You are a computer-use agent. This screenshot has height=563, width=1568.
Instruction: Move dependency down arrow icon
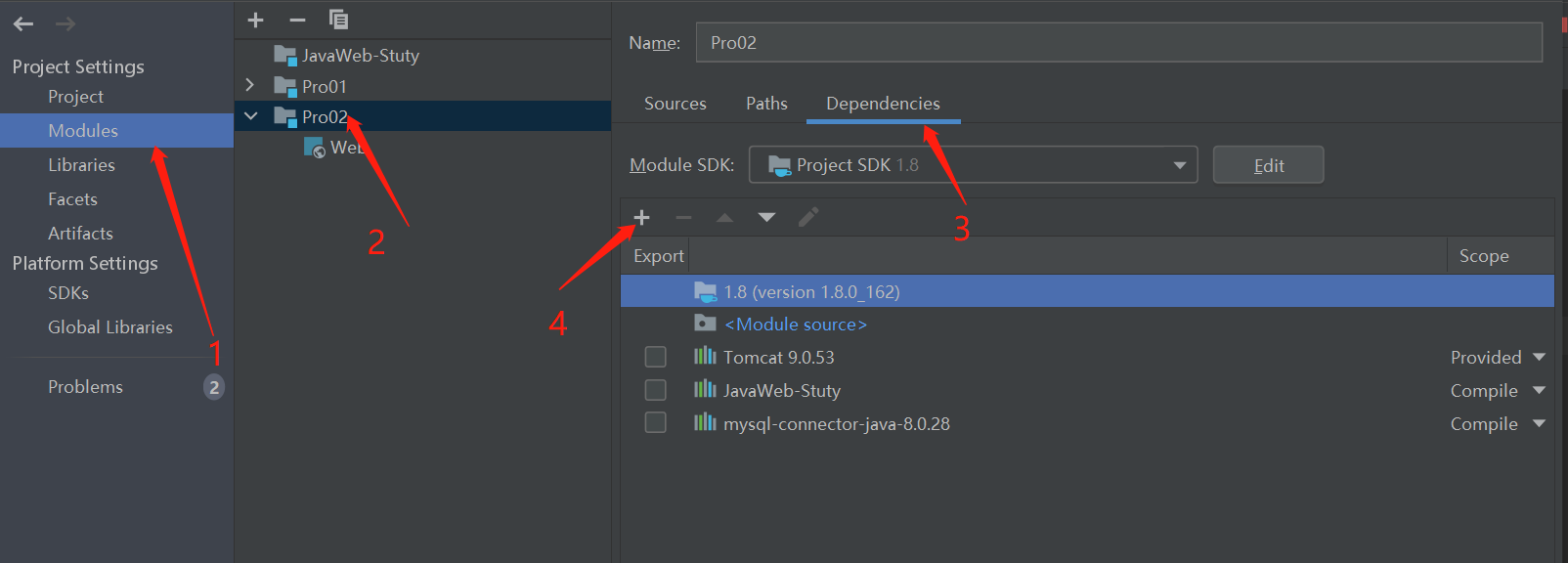tap(766, 217)
